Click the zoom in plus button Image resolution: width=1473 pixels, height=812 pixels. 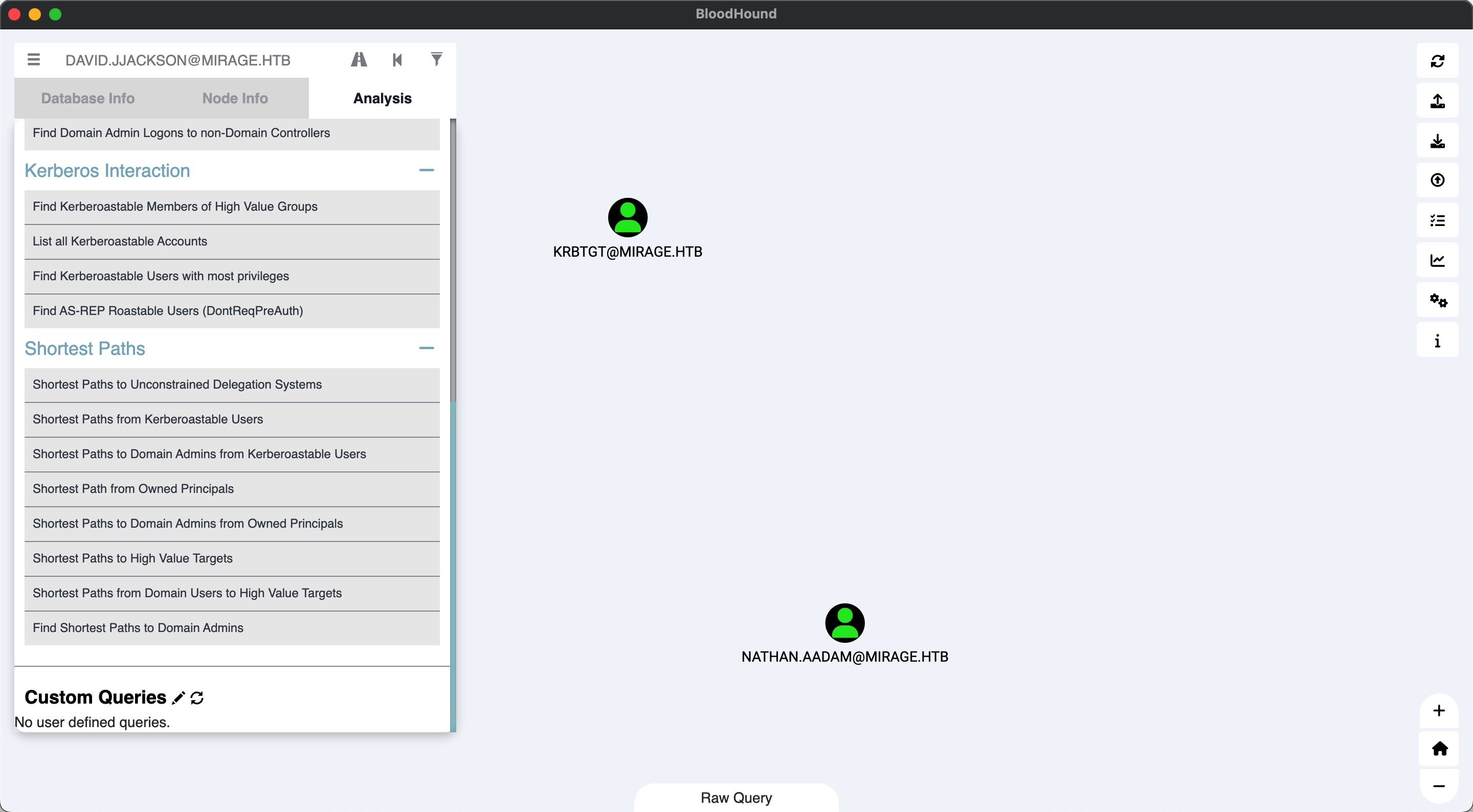(x=1439, y=710)
